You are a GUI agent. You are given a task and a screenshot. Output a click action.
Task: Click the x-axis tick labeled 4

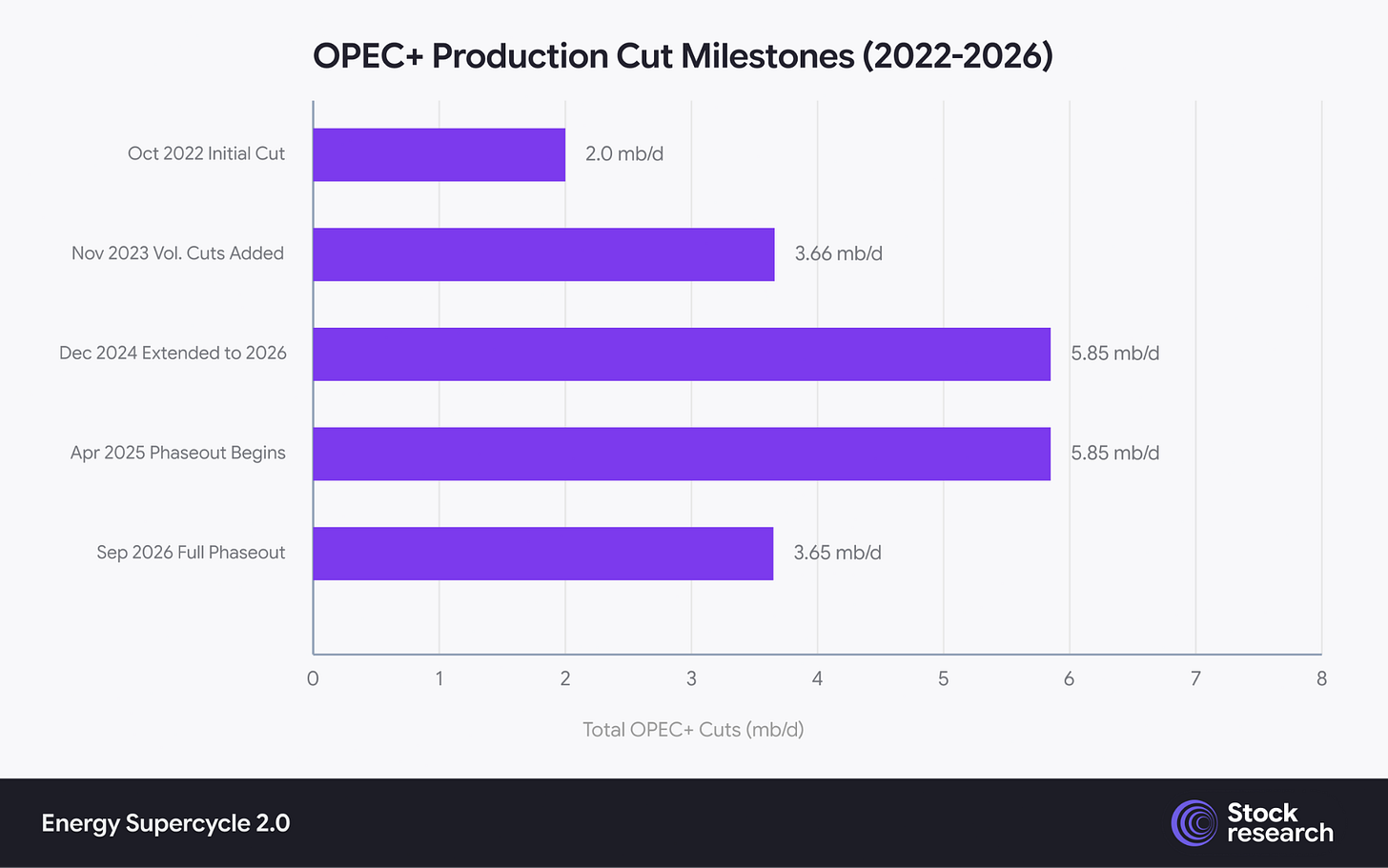pos(817,679)
